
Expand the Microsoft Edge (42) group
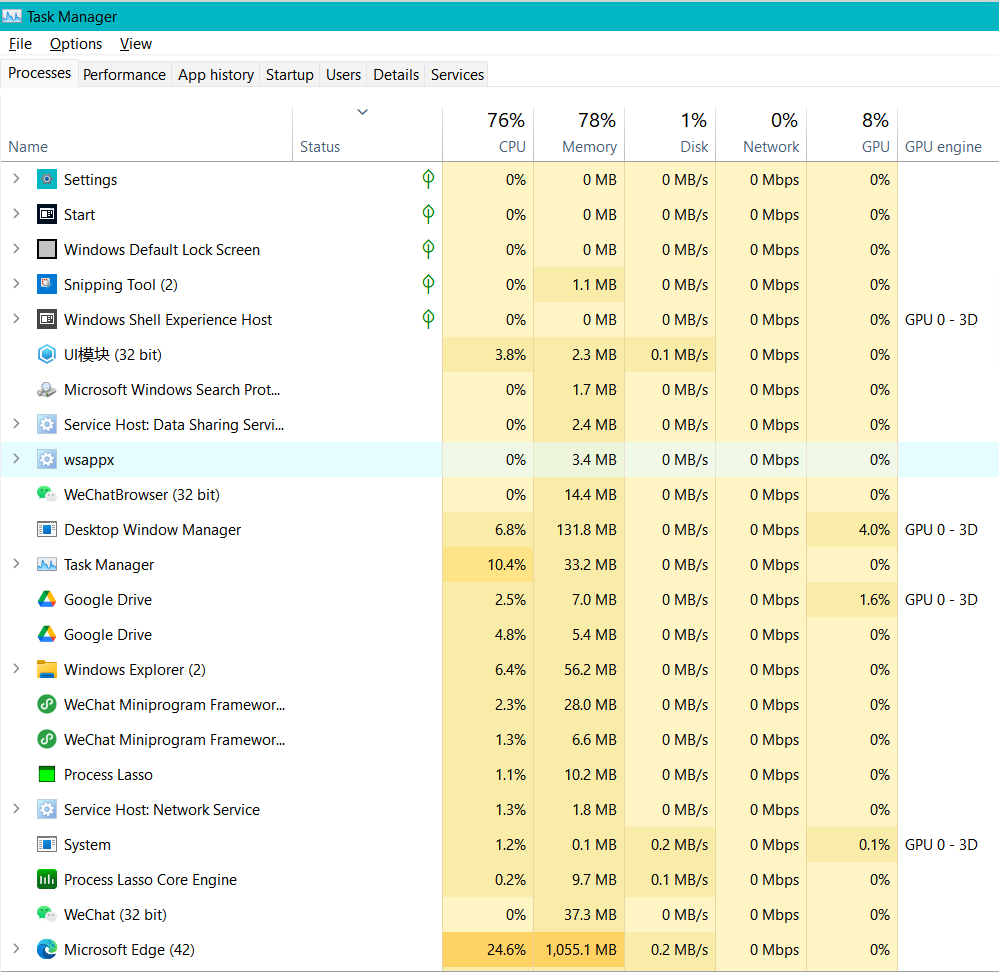(17, 950)
